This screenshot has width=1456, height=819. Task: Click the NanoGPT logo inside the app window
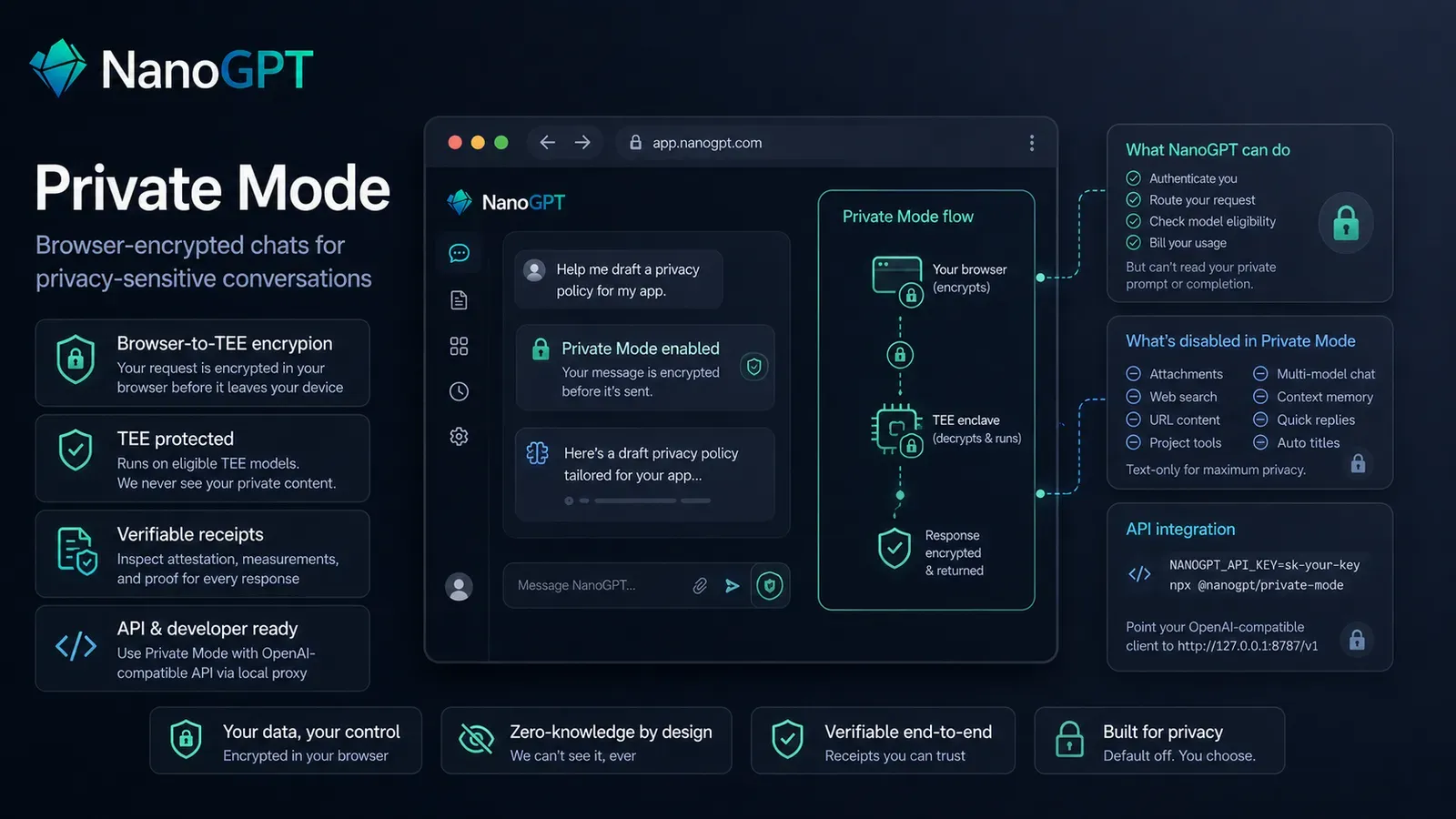click(506, 202)
